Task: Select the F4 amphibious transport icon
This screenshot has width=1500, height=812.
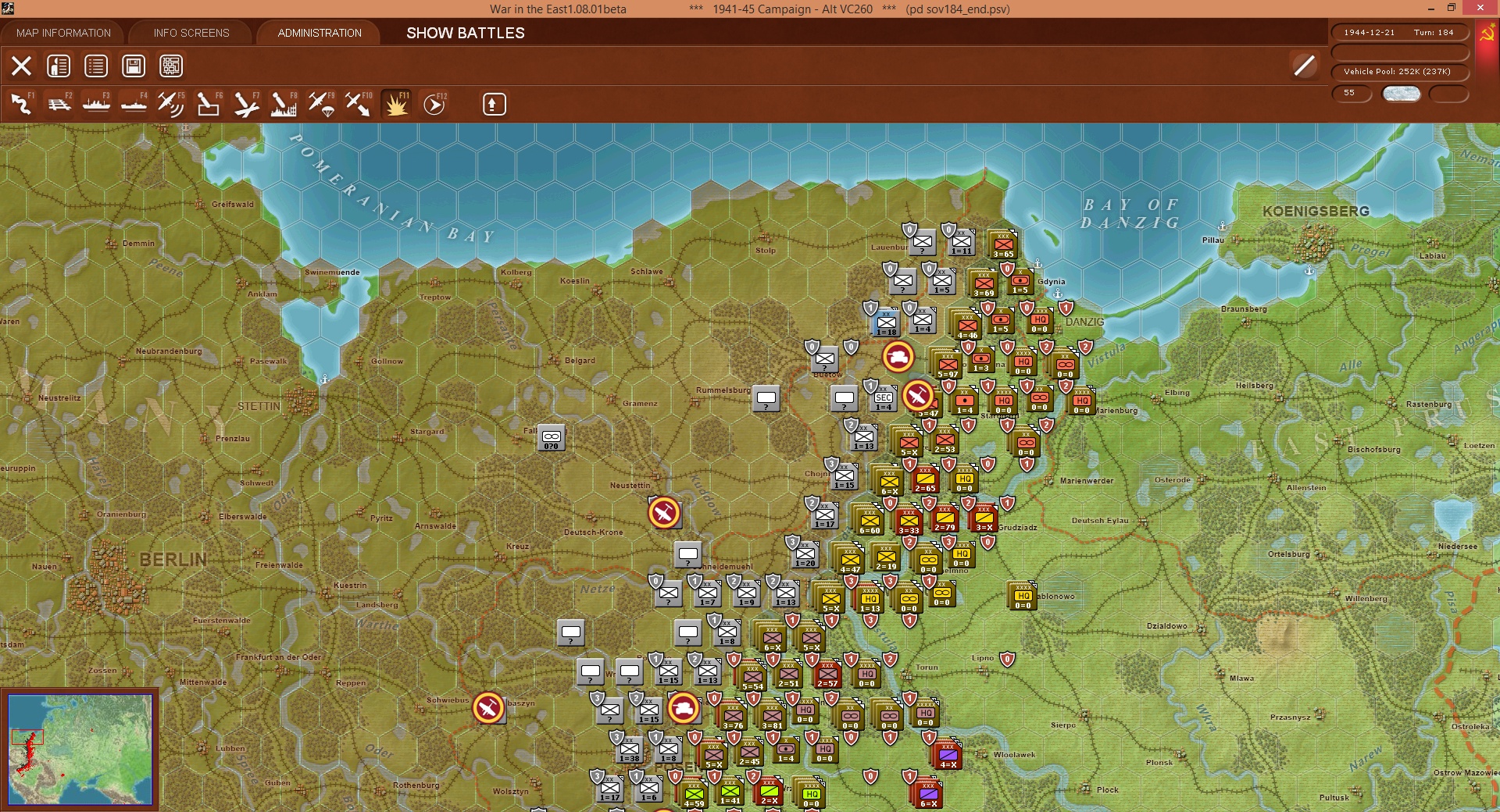Action: click(x=134, y=104)
